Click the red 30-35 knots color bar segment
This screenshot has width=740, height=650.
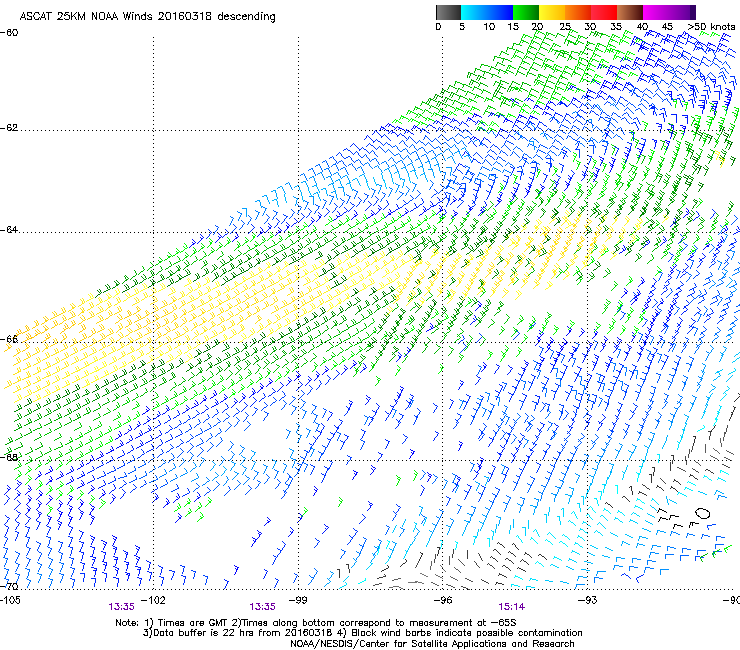coord(604,12)
